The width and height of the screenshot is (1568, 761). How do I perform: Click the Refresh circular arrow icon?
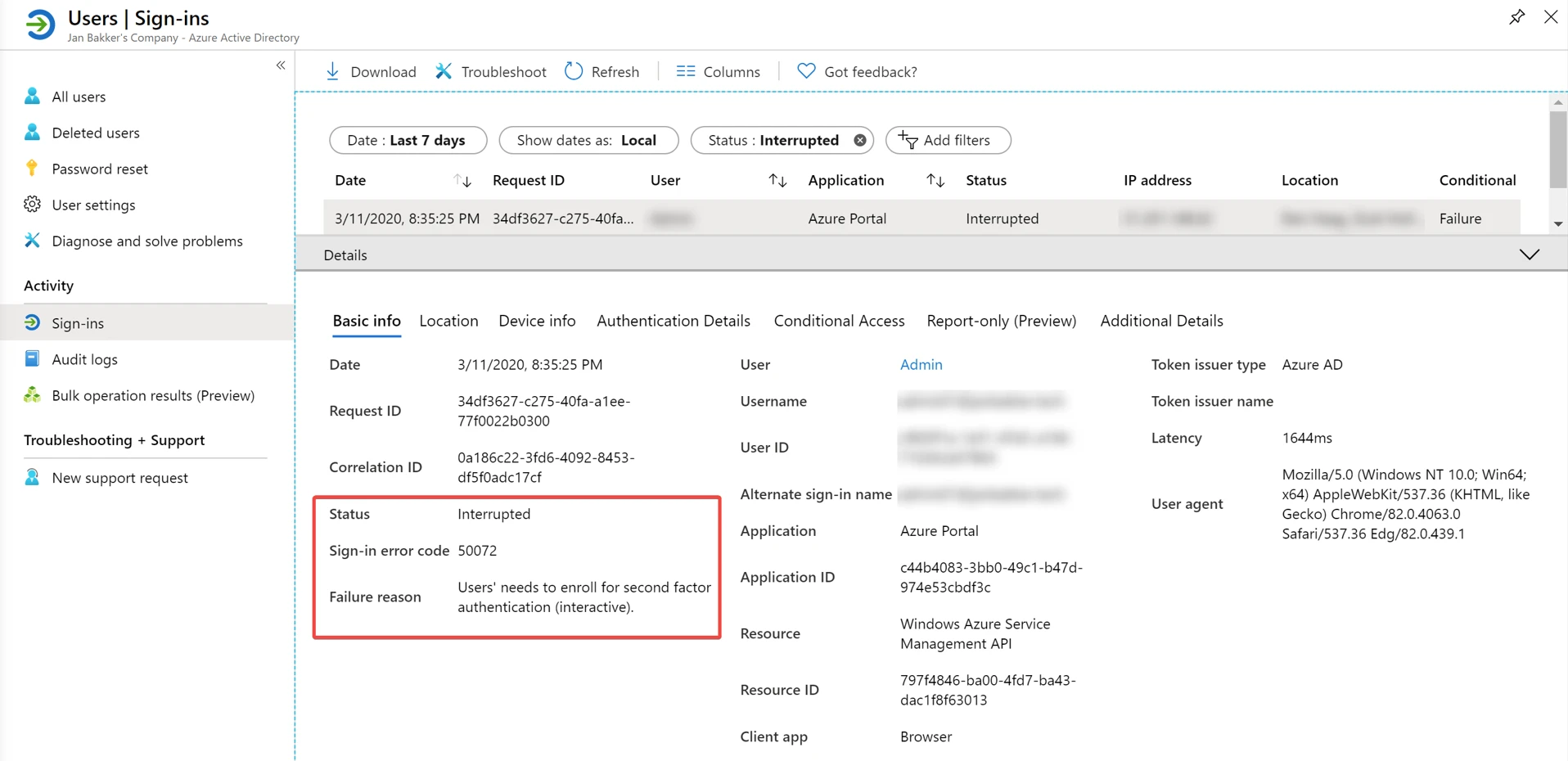pyautogui.click(x=574, y=71)
